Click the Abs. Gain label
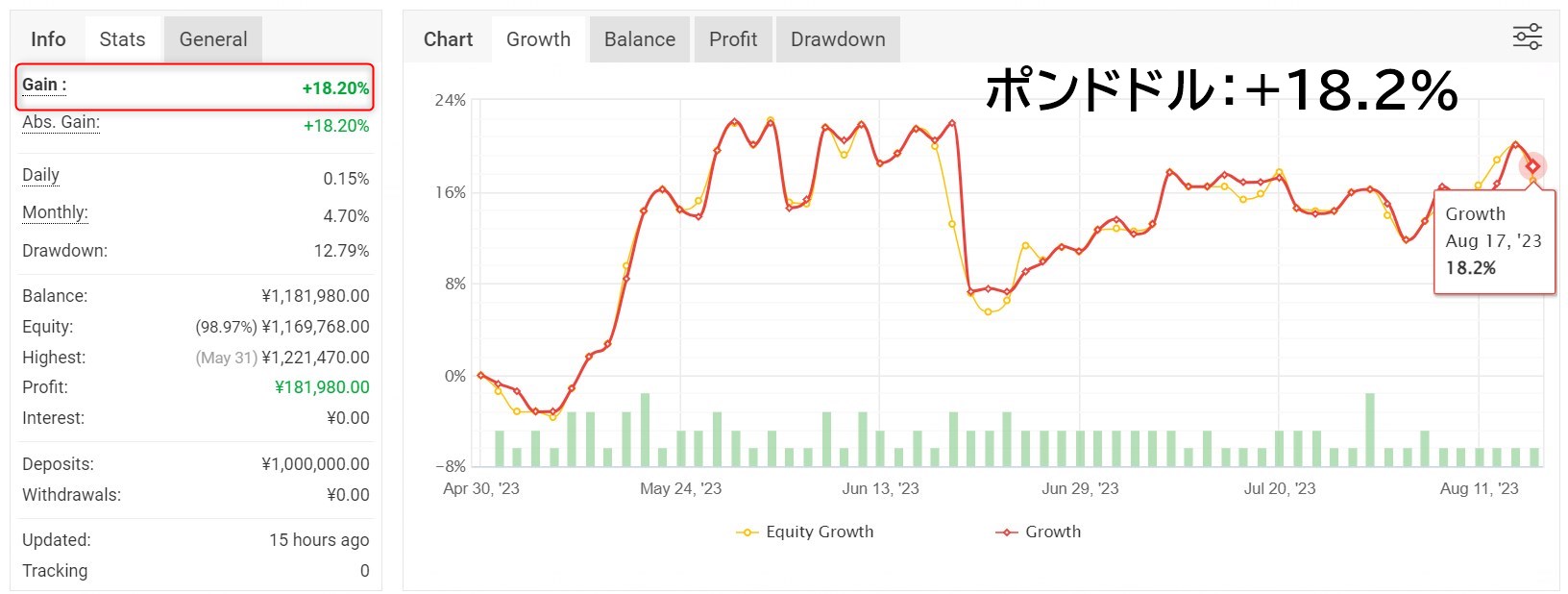The width and height of the screenshot is (1568, 594). tap(61, 122)
